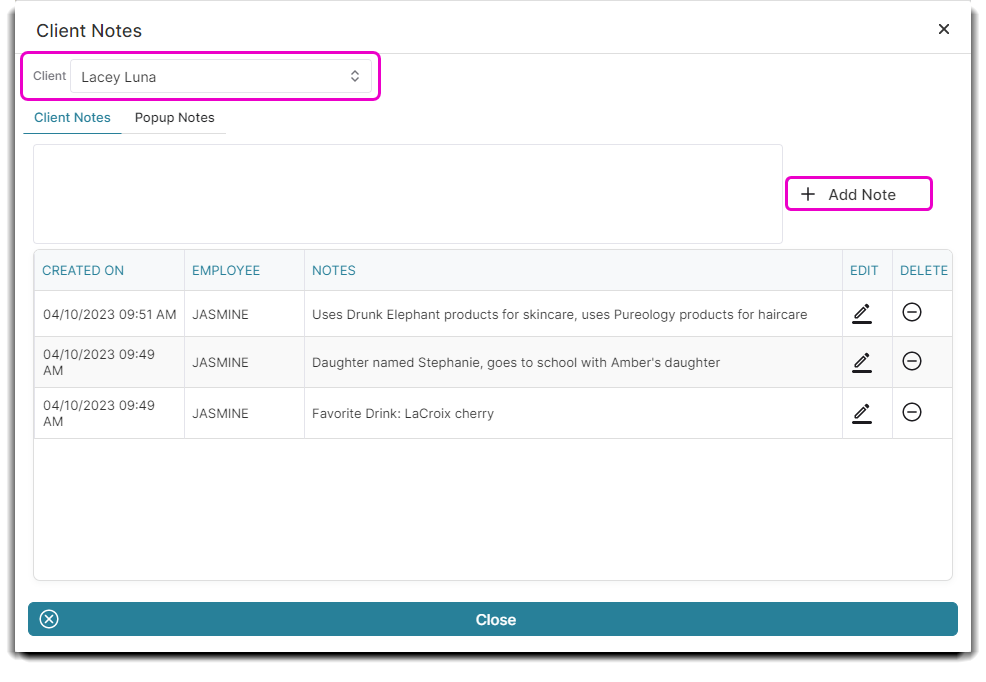Click JASMINE in the Favorite Drink row
The image size is (986, 682).
220,414
